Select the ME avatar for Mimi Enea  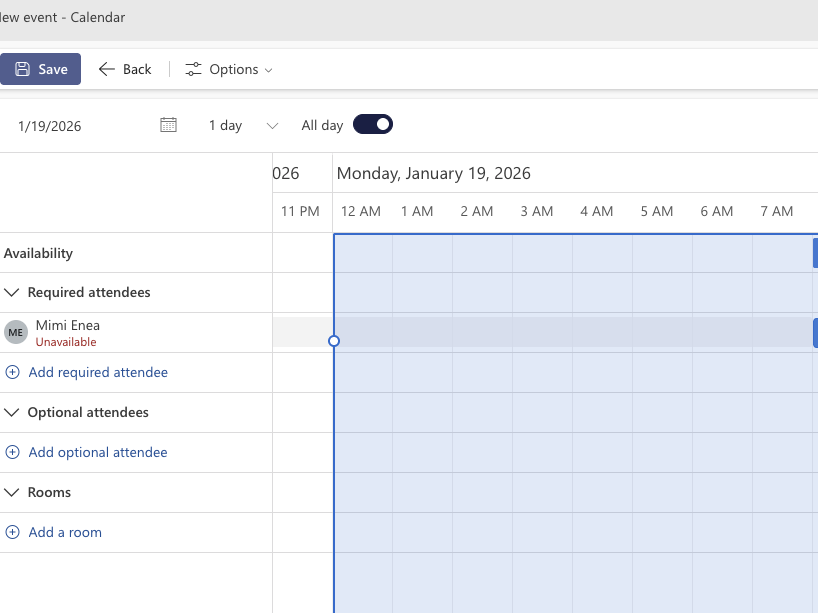click(x=16, y=332)
